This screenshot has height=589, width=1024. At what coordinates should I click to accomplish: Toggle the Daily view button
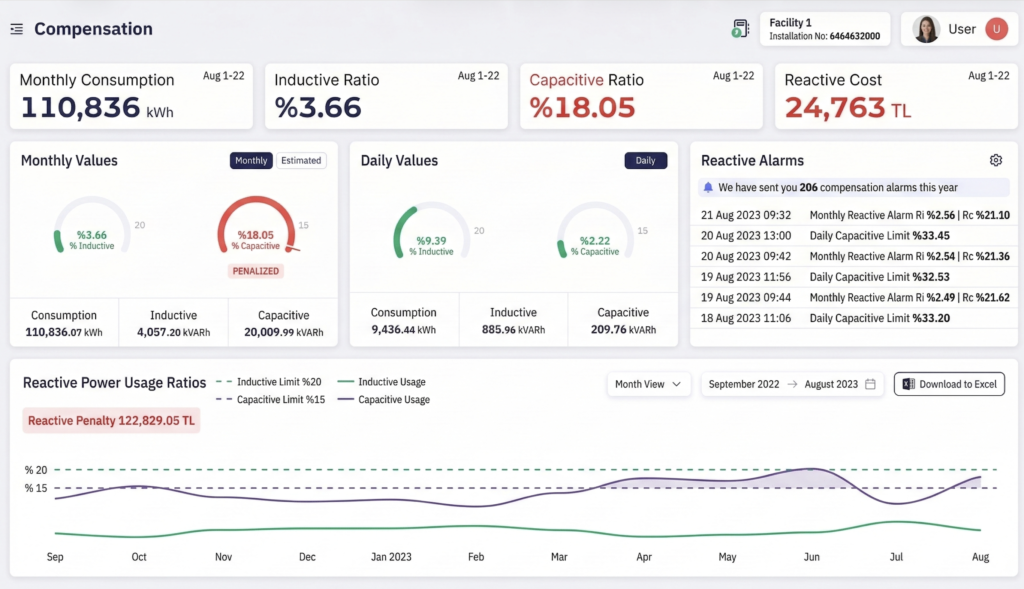[x=645, y=160]
